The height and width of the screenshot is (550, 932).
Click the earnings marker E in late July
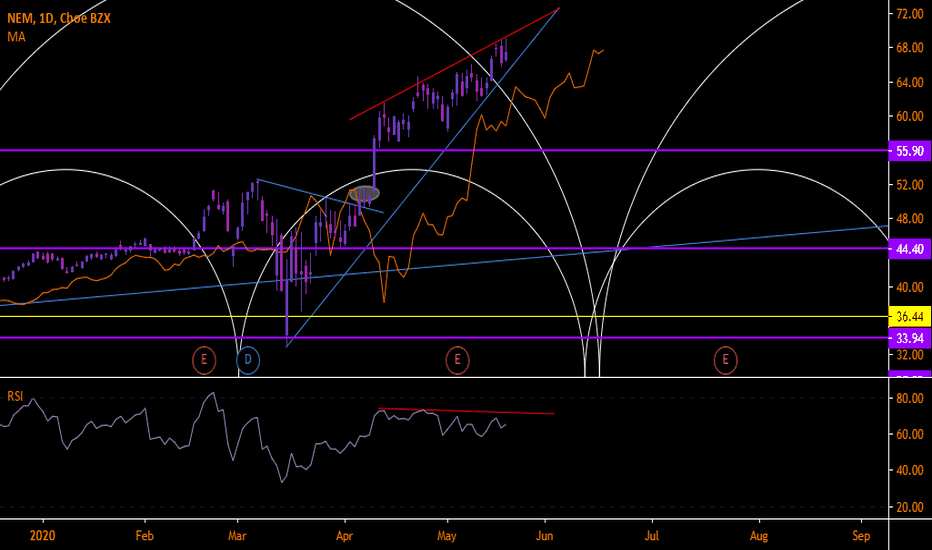(725, 360)
